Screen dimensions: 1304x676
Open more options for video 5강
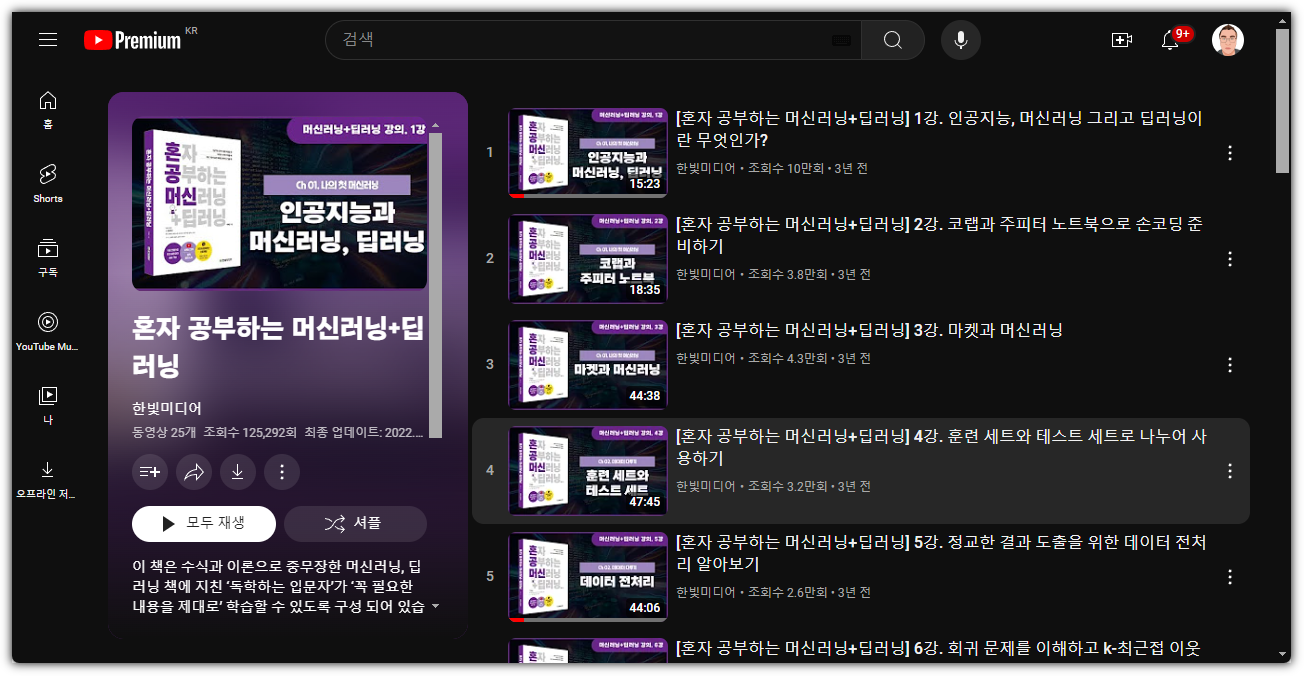tap(1230, 577)
